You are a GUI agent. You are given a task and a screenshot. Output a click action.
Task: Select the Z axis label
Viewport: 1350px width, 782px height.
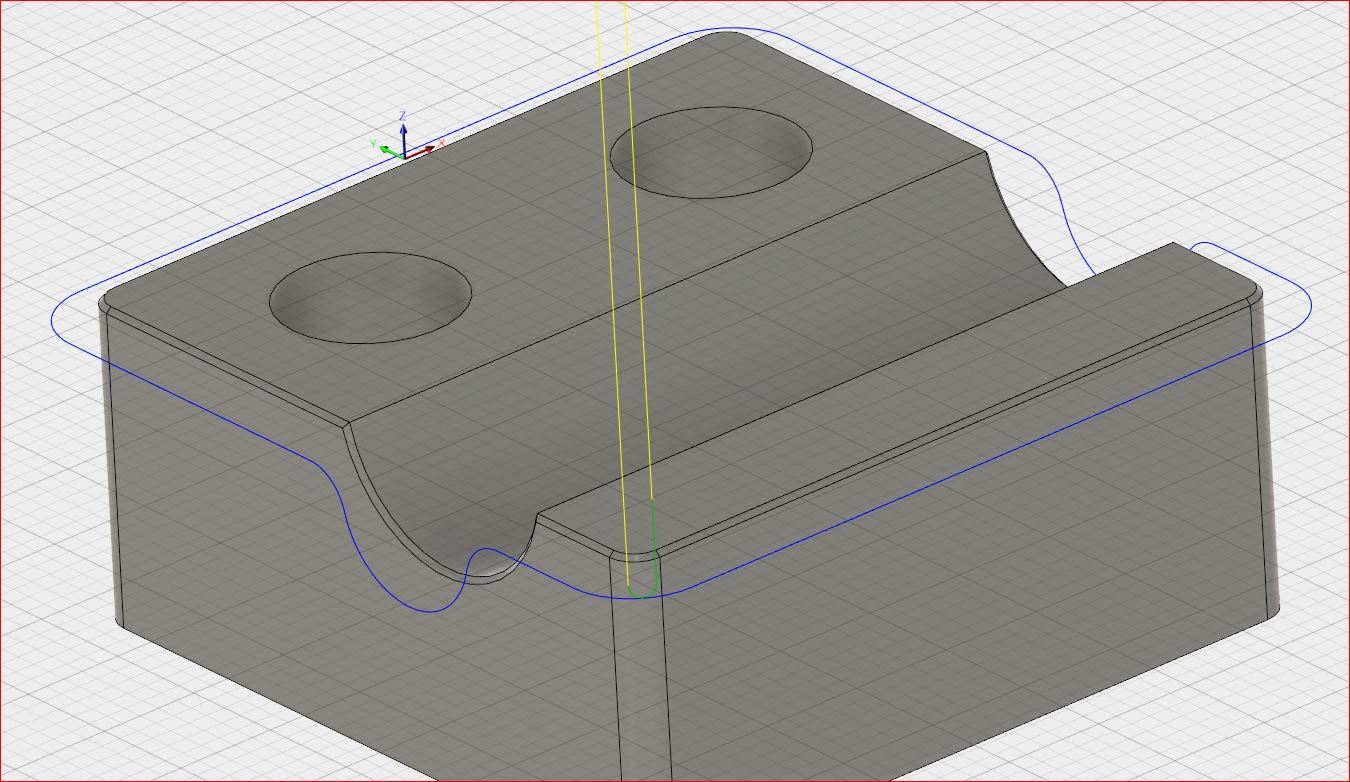coord(403,113)
